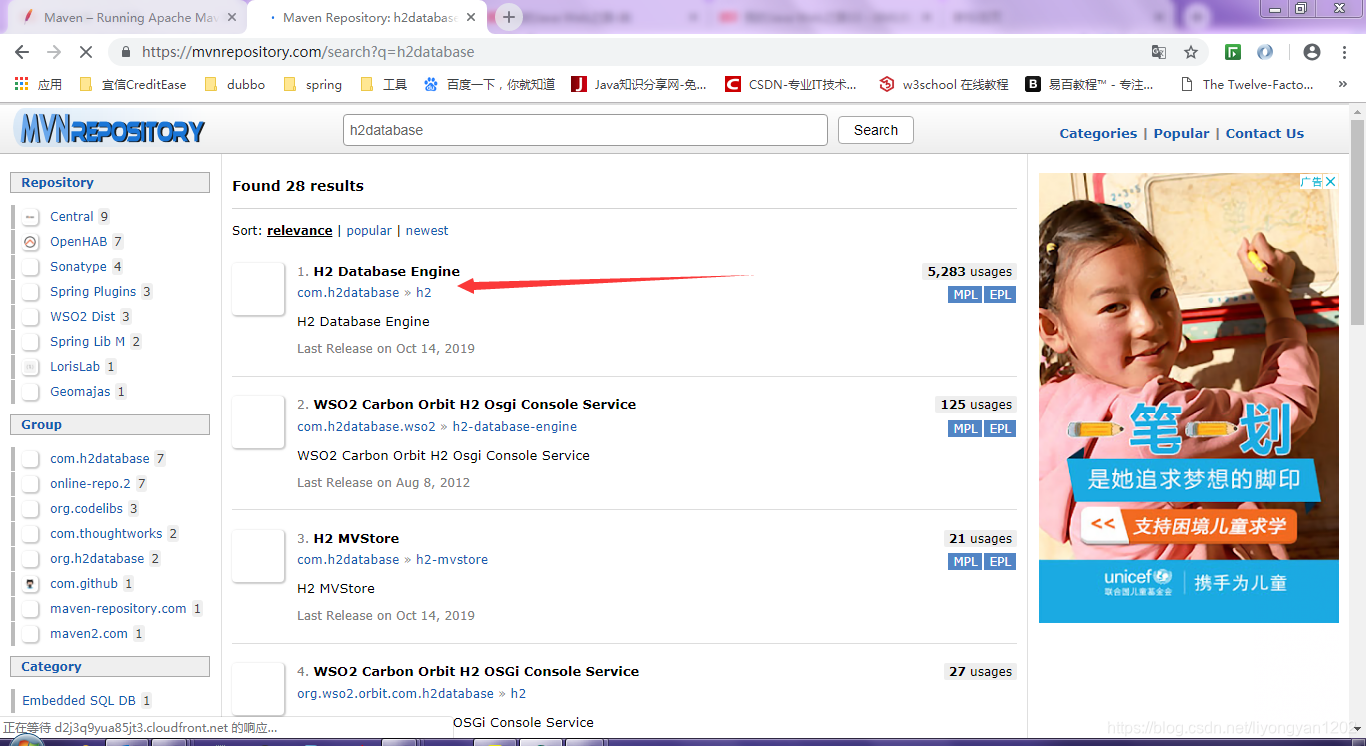Open w3school 在线教程 bookmark
This screenshot has height=746, width=1366.
point(944,85)
